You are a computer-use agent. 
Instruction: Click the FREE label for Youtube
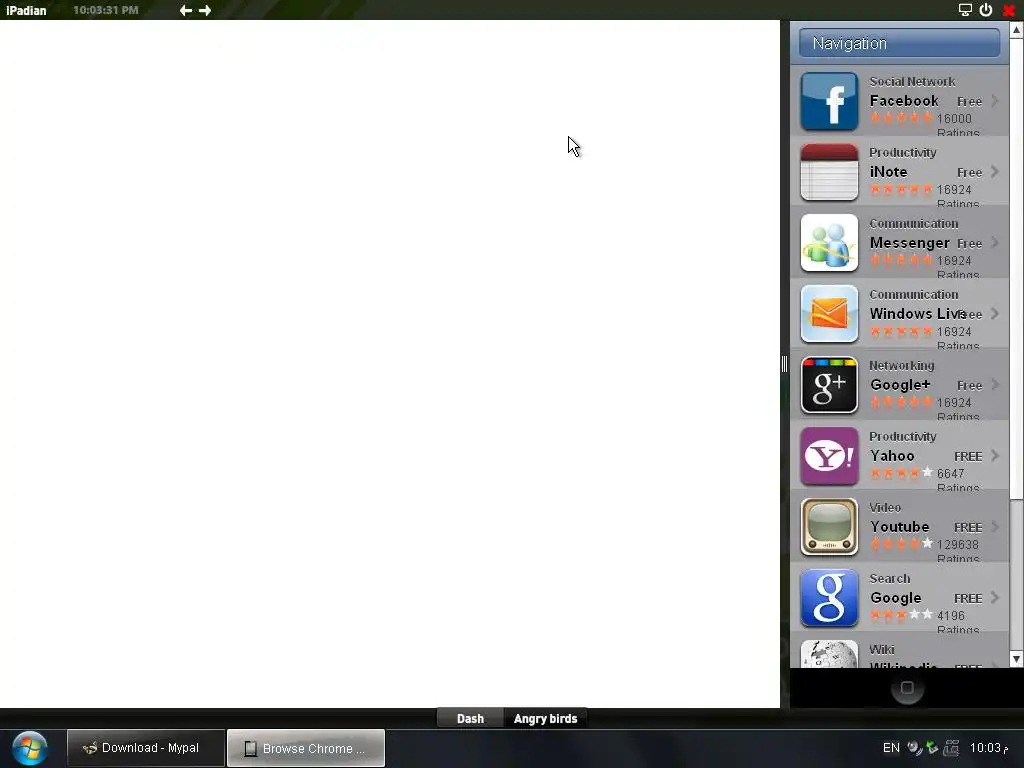968,528
